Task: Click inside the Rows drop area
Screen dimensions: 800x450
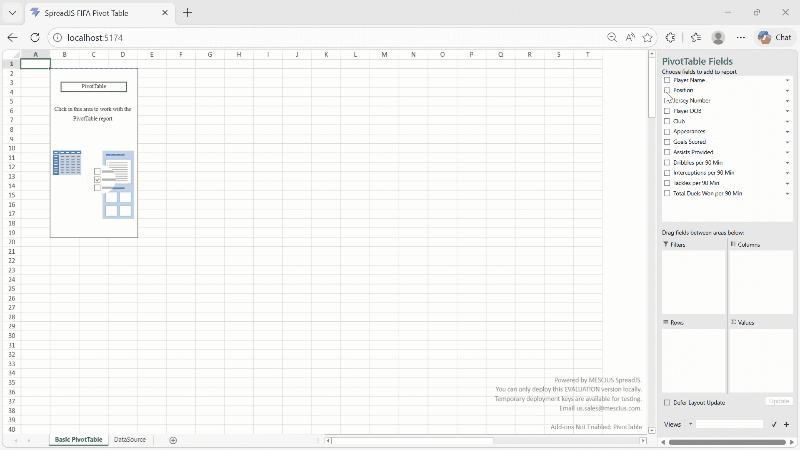Action: [693, 360]
